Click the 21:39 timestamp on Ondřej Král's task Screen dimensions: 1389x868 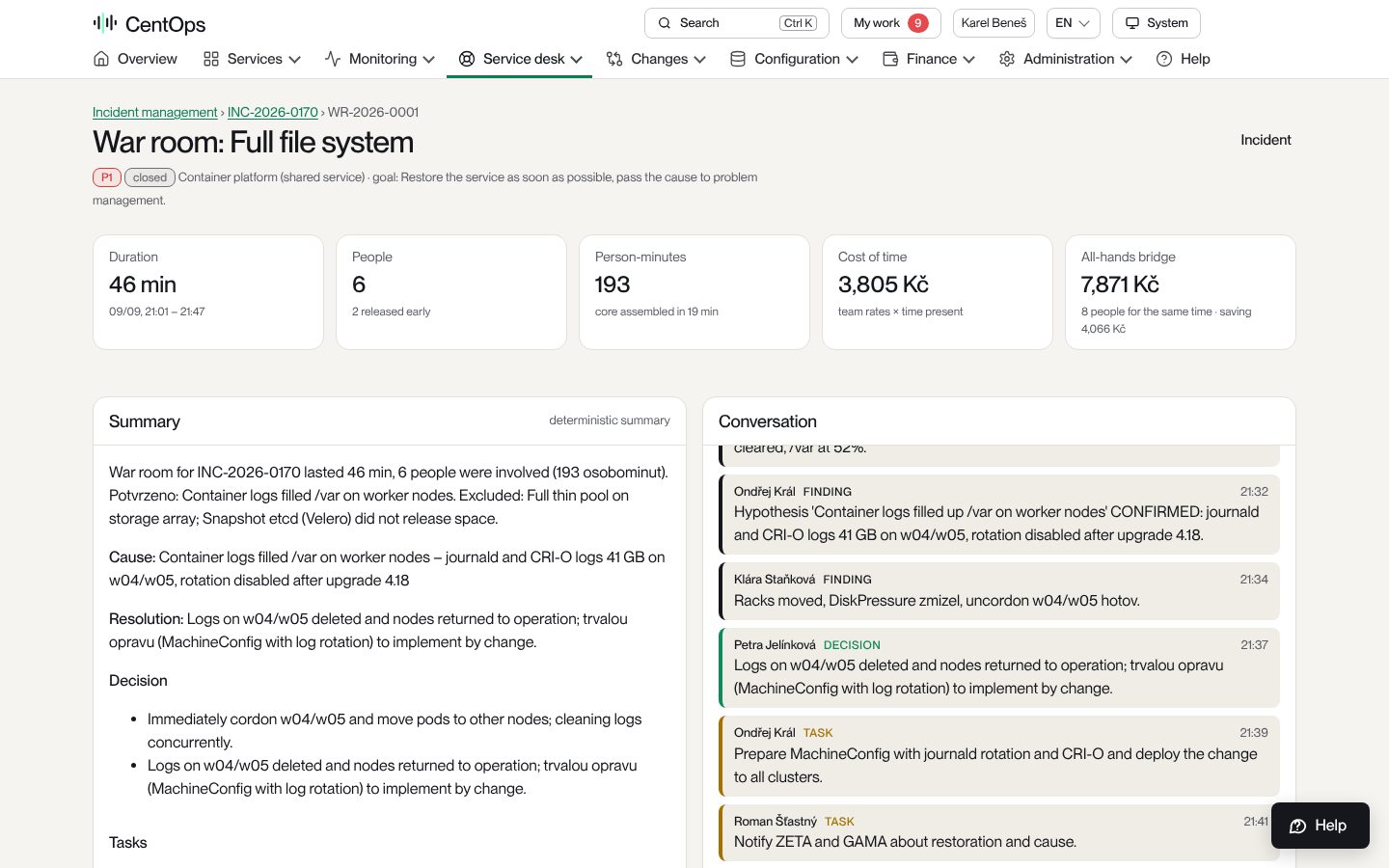(x=1254, y=733)
